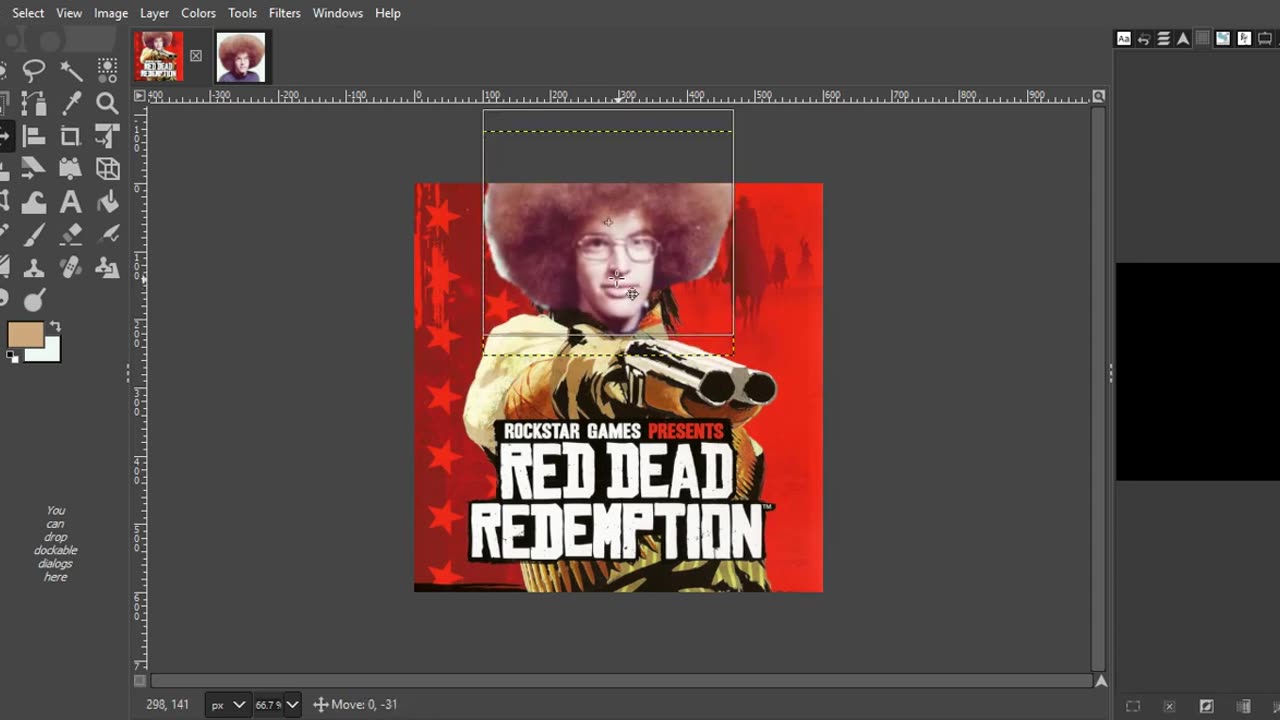This screenshot has width=1280, height=720.
Task: Select the Zoom magnifier tool
Action: pyautogui.click(x=107, y=103)
